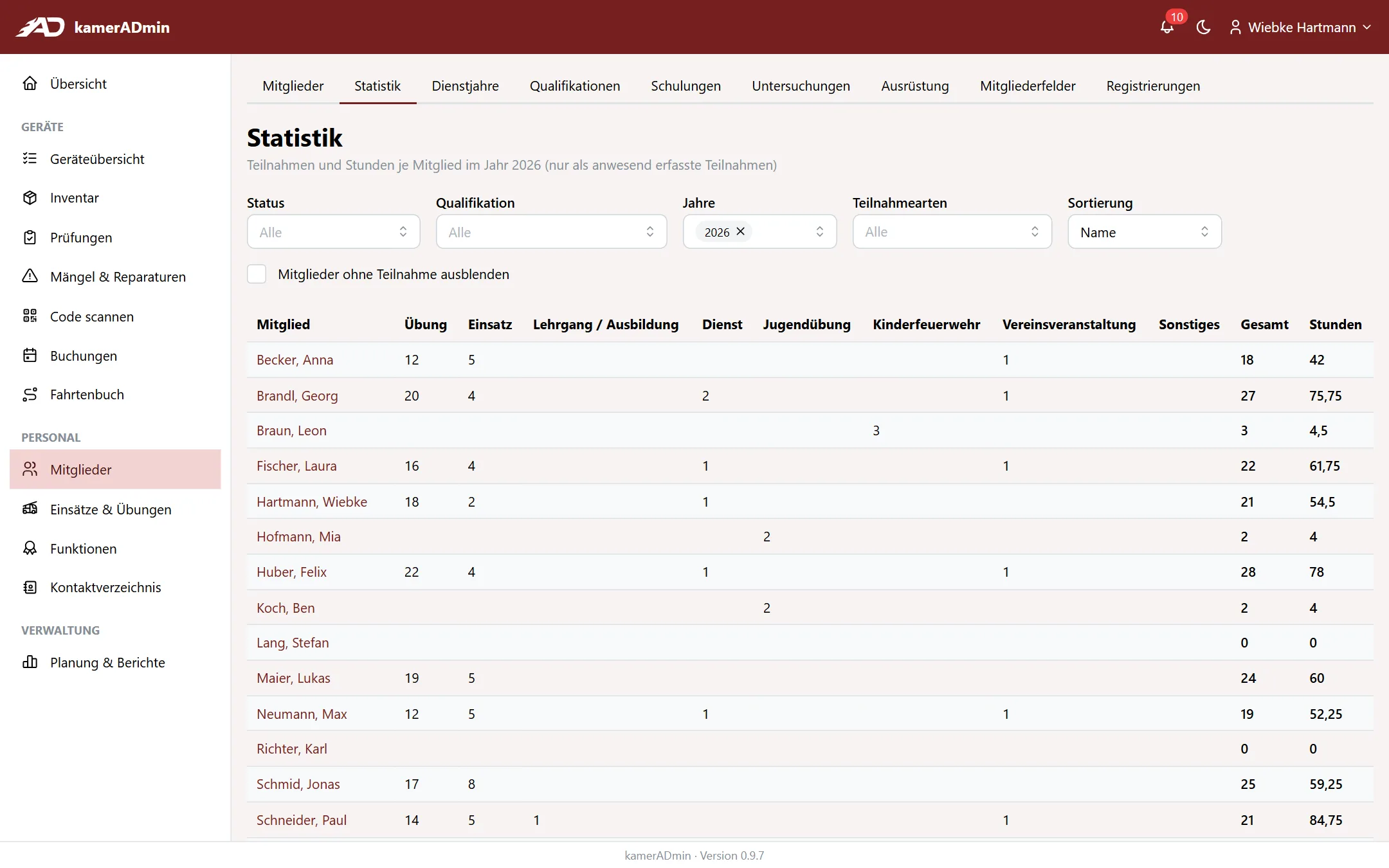Click the Übersicht home icon
1389x868 pixels.
(30, 84)
